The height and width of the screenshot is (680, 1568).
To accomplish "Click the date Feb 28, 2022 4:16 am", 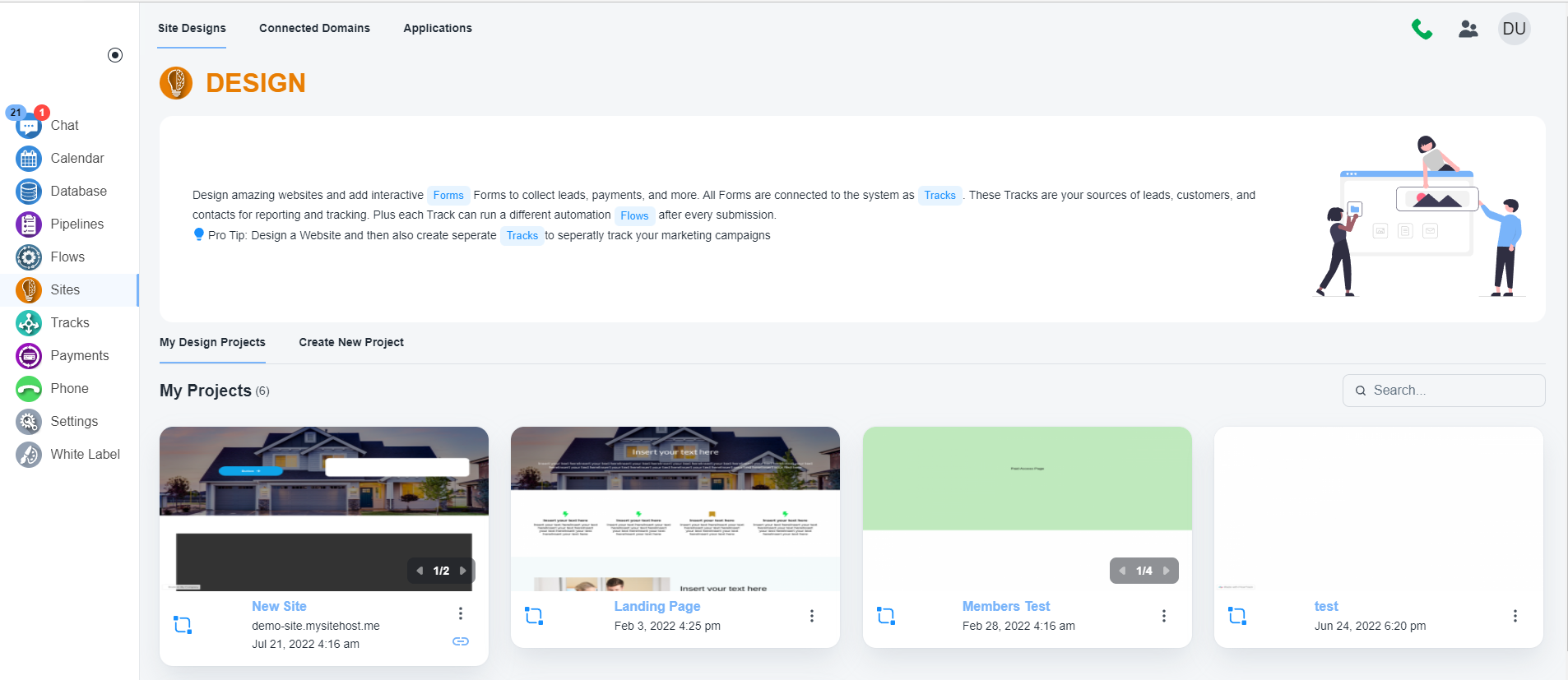I will pyautogui.click(x=1018, y=626).
